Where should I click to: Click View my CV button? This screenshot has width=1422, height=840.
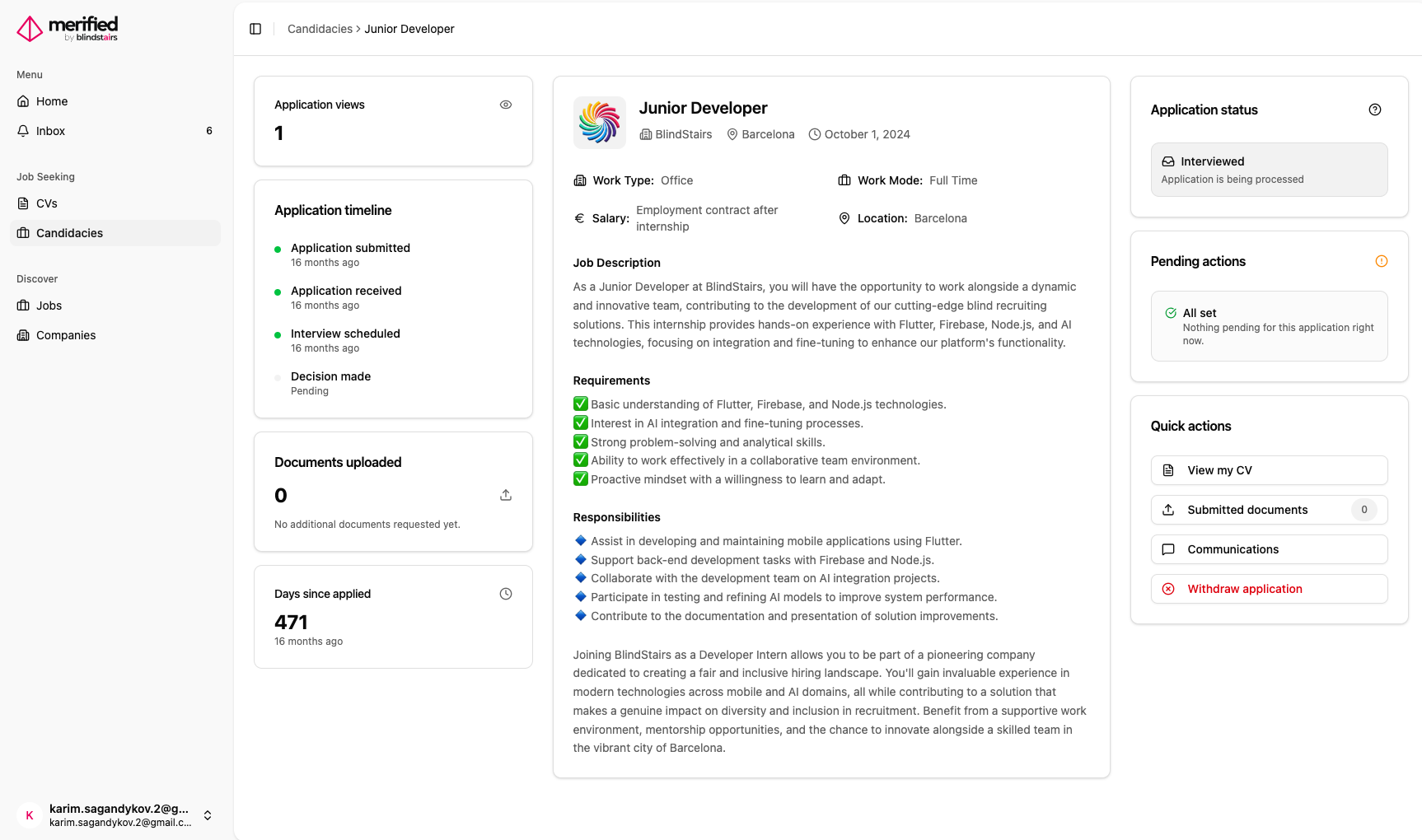[1269, 470]
